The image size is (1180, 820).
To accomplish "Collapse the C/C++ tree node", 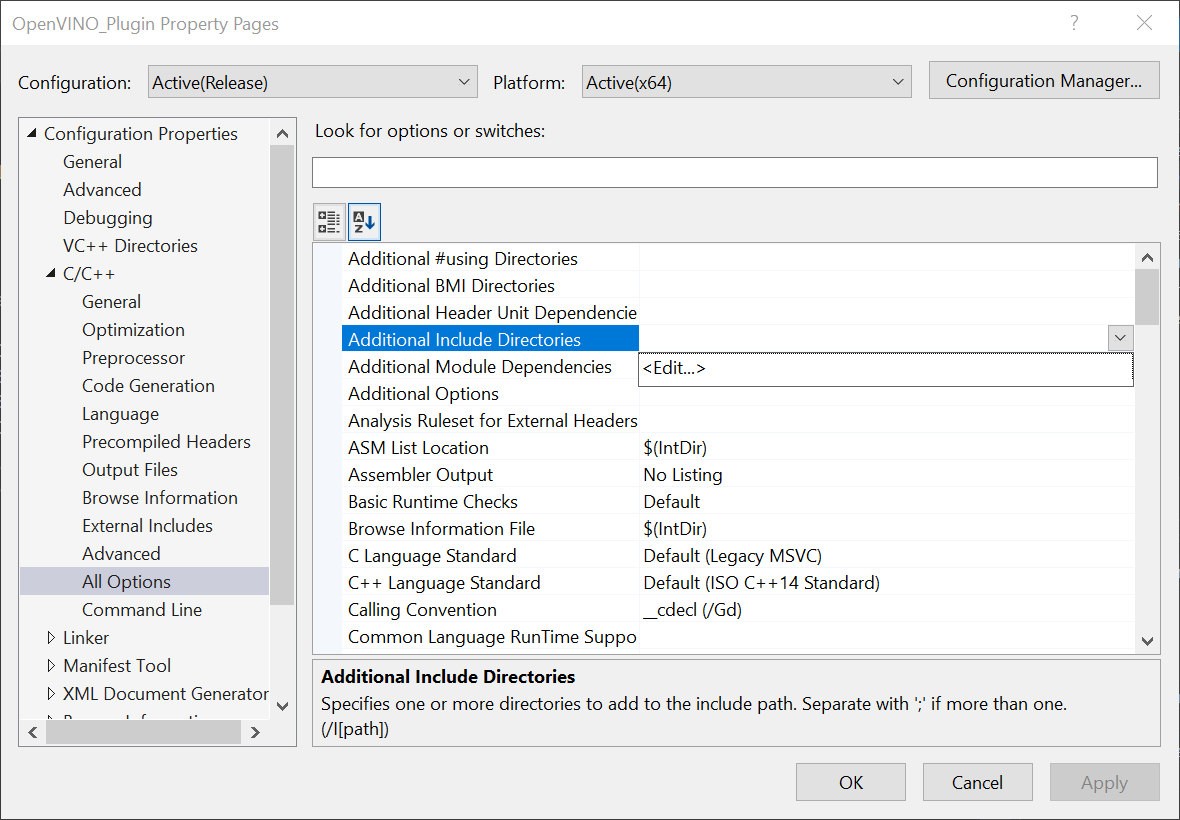I will pyautogui.click(x=51, y=274).
